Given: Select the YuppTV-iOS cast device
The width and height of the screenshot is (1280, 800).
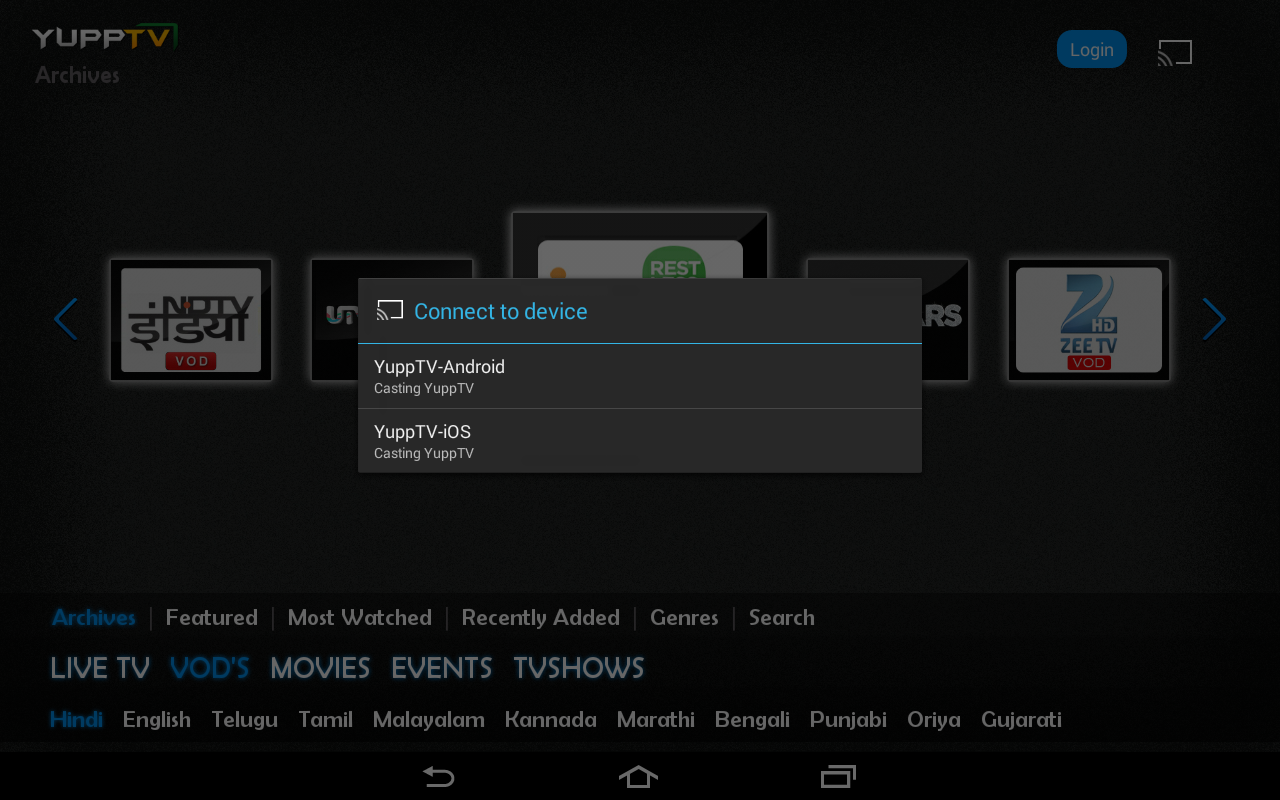Looking at the screenshot, I should coord(640,441).
